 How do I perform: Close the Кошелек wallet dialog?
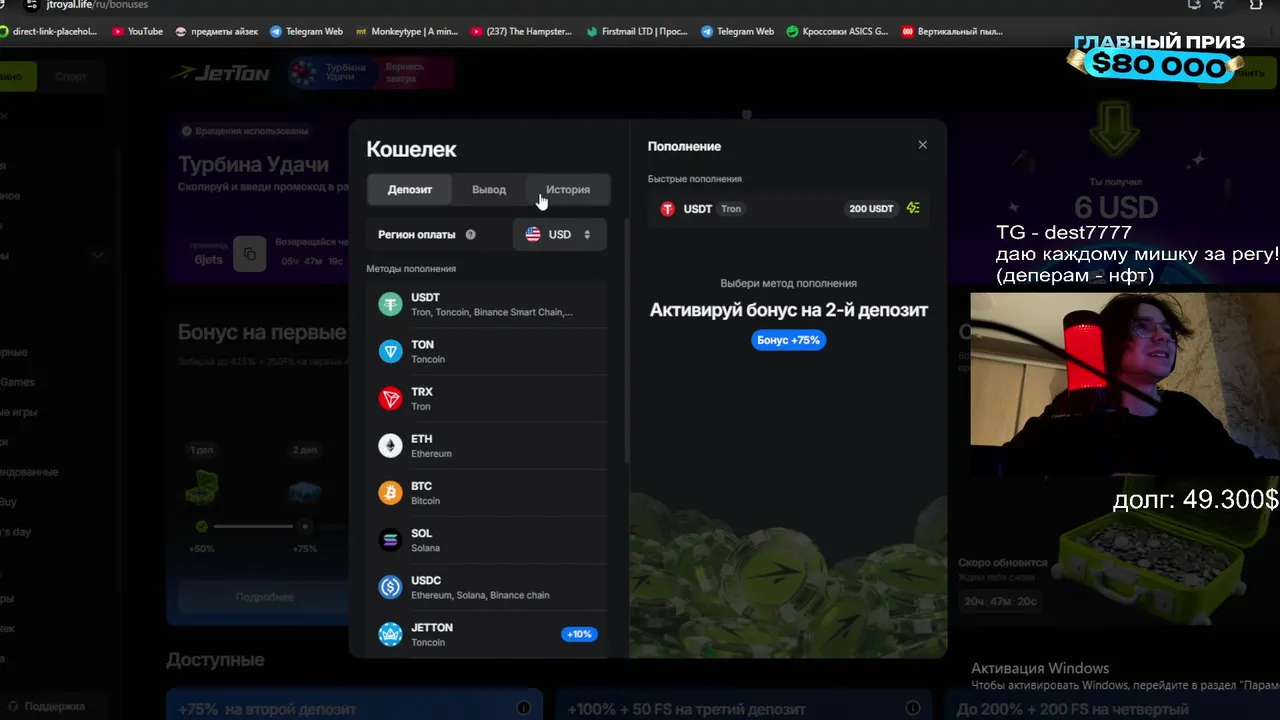tap(922, 145)
